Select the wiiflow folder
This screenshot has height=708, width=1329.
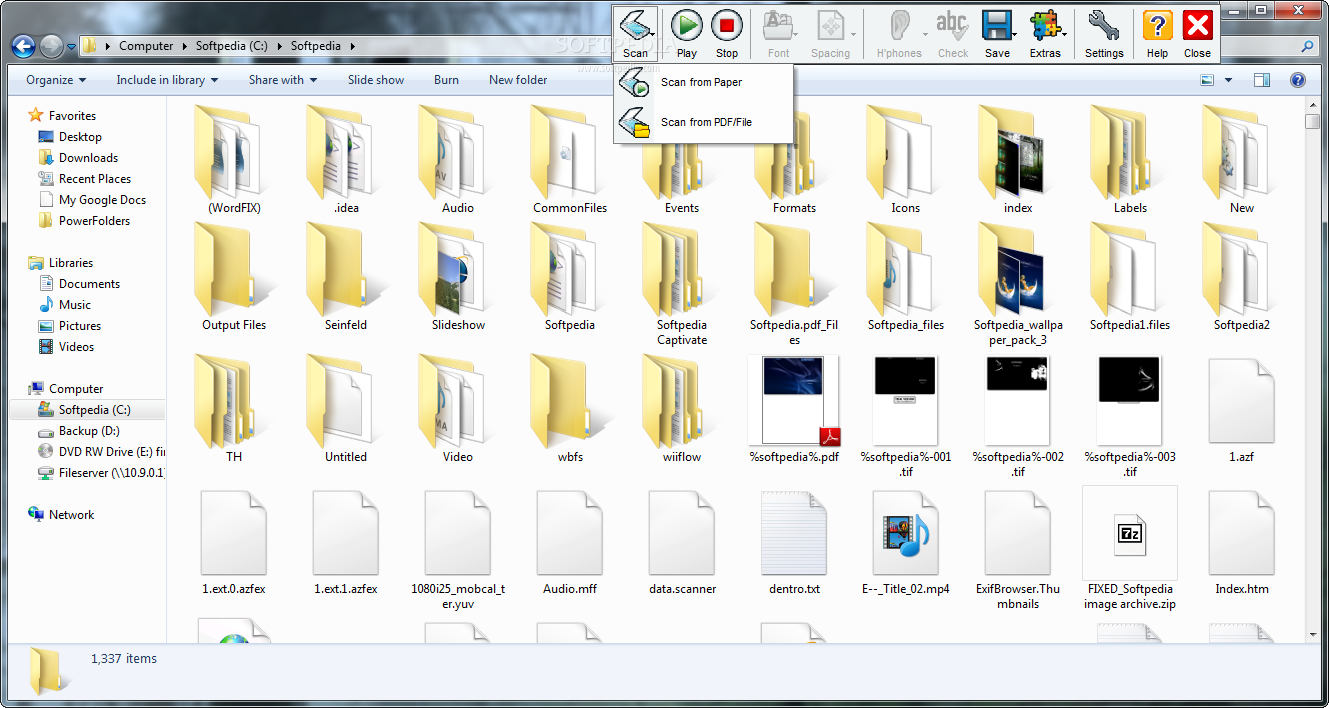coord(682,409)
